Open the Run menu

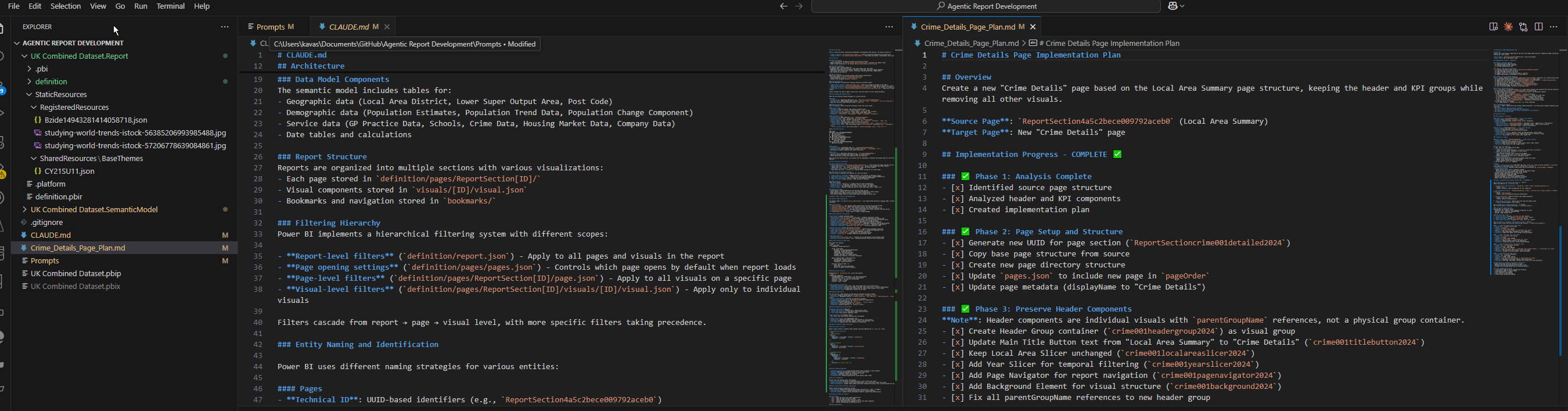point(141,6)
